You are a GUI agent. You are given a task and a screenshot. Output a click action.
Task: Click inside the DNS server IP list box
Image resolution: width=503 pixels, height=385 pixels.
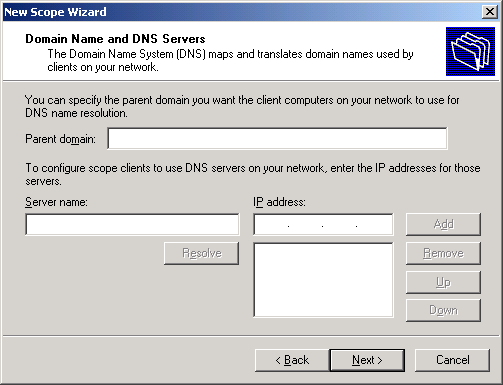[323, 280]
